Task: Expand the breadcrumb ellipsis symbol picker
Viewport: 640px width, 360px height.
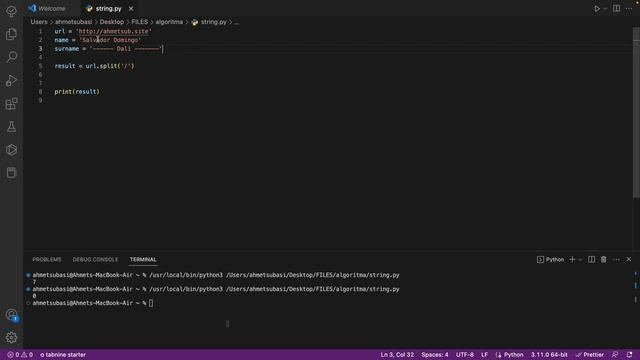Action: click(x=237, y=22)
